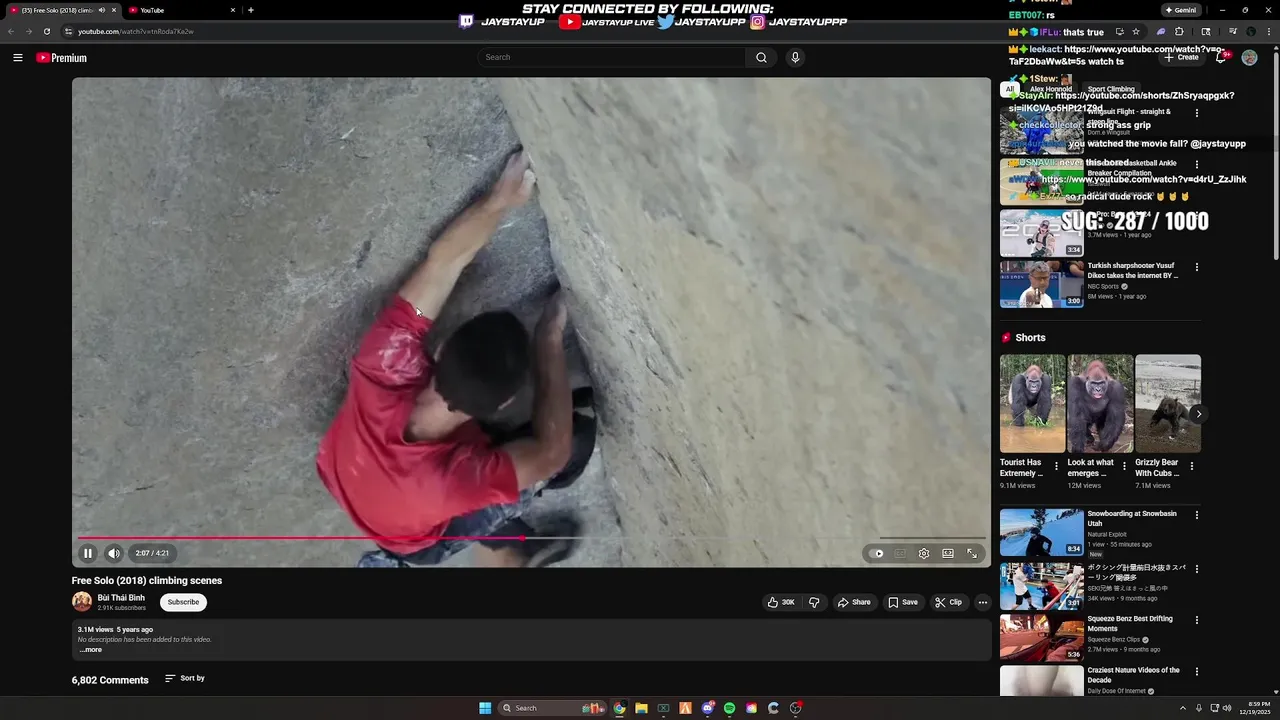
Task: Open Craziest Nature Videos of the Decade
Action: (1042, 680)
